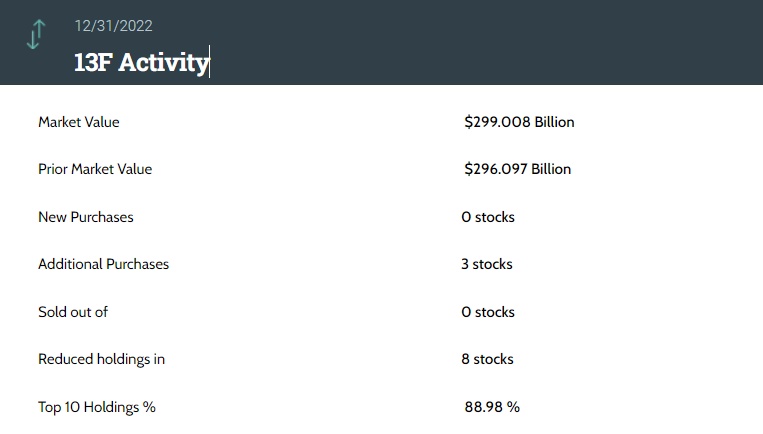
Task: Click the 13F Activity title
Action: (x=141, y=62)
